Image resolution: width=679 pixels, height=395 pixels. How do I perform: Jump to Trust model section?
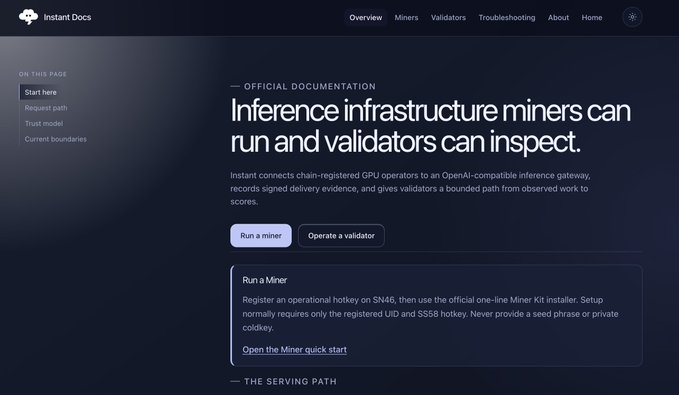point(44,123)
